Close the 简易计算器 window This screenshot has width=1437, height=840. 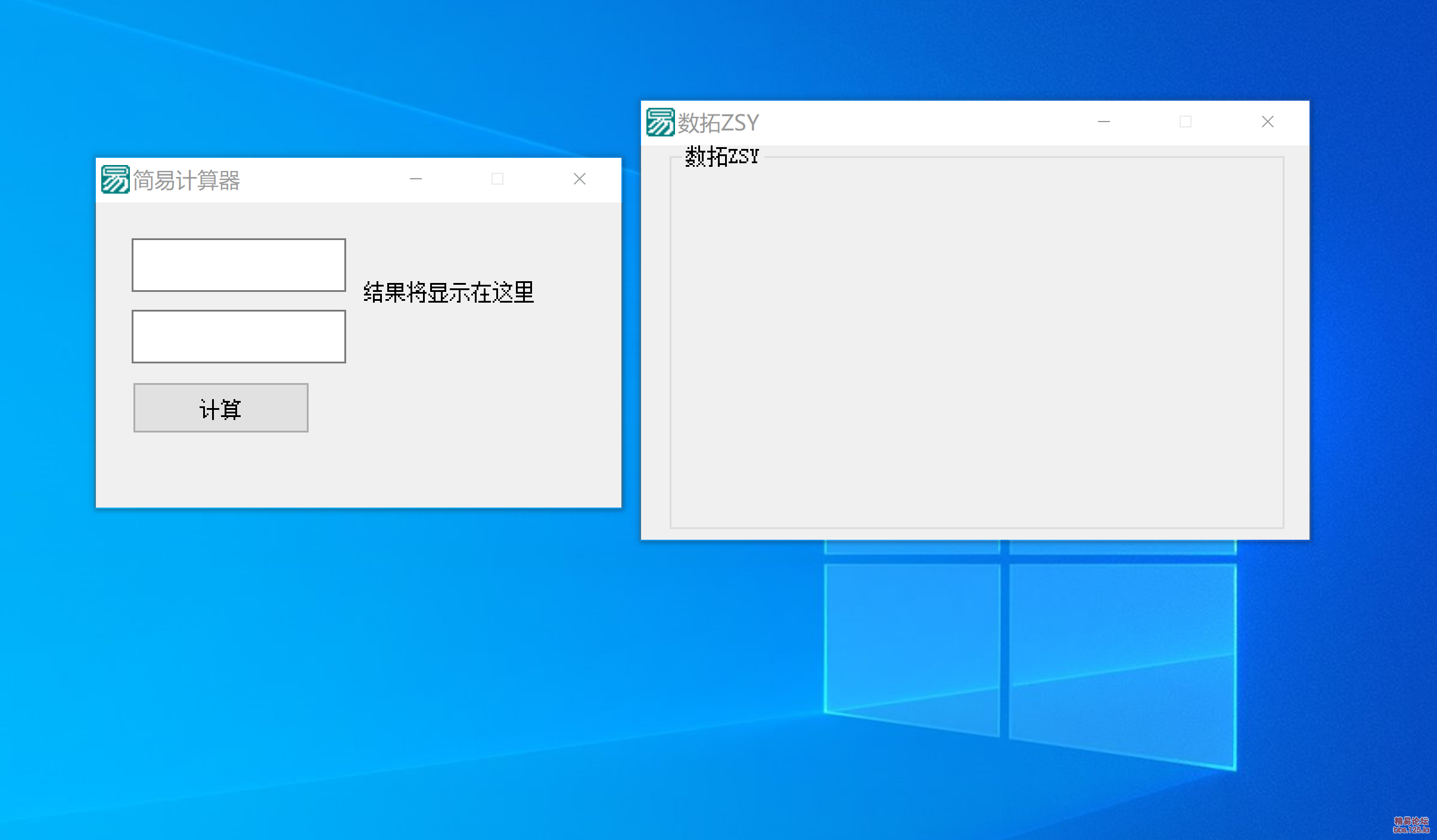[x=580, y=179]
